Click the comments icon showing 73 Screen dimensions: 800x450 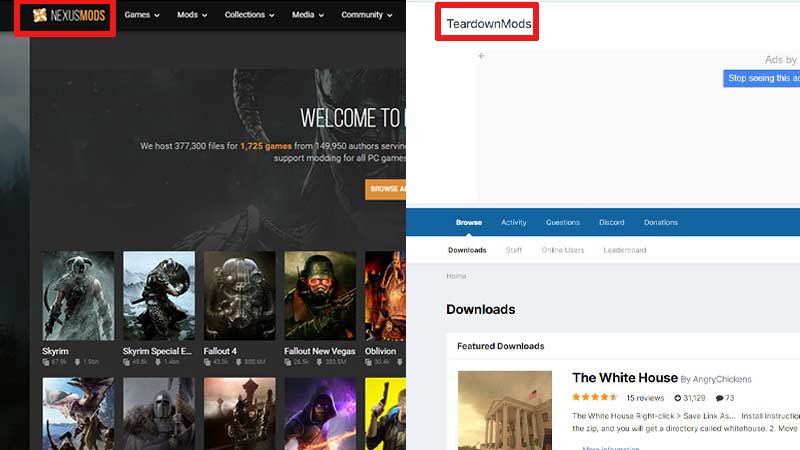pos(719,398)
